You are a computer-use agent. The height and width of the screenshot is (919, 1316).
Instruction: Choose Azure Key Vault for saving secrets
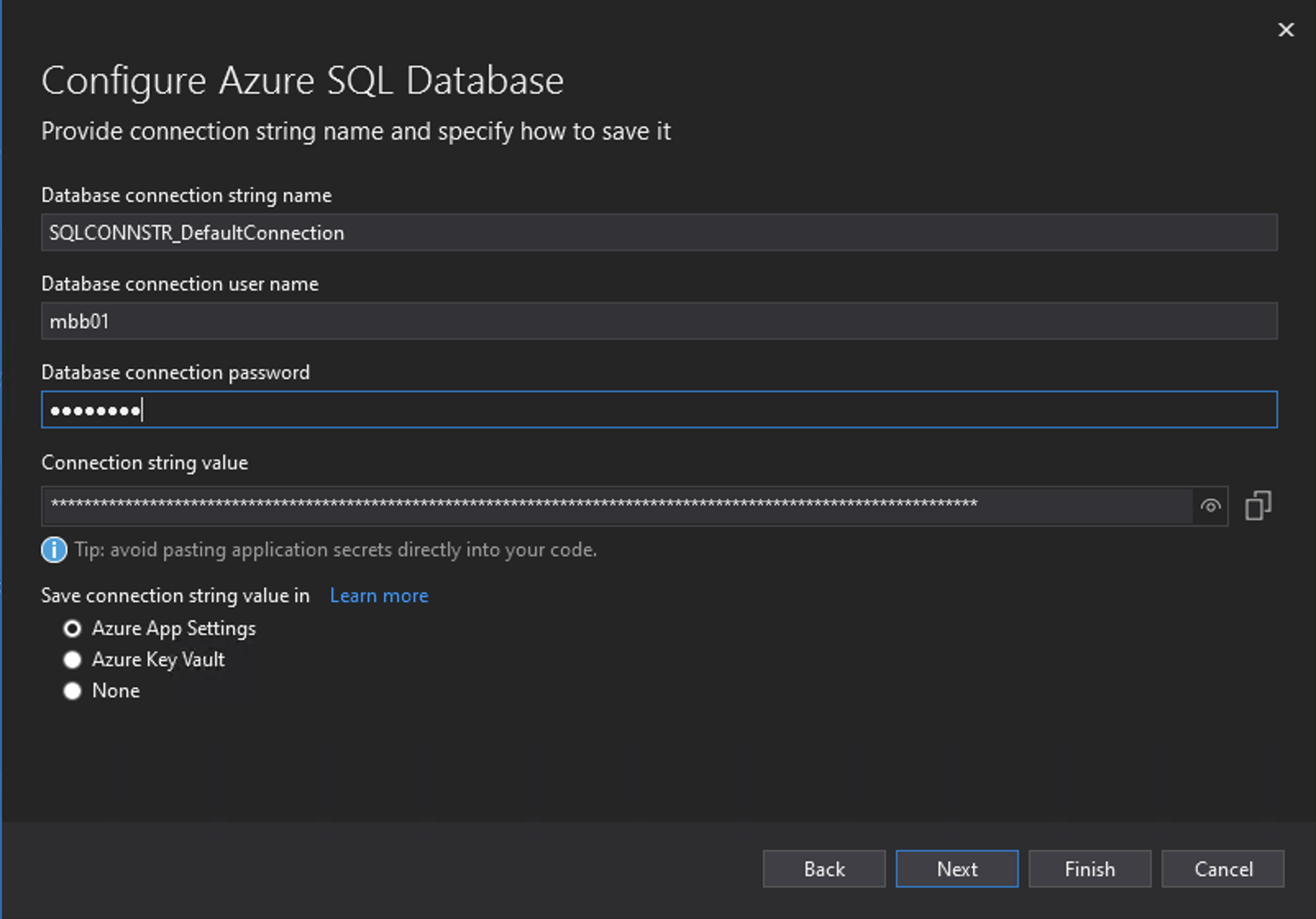[x=72, y=660]
